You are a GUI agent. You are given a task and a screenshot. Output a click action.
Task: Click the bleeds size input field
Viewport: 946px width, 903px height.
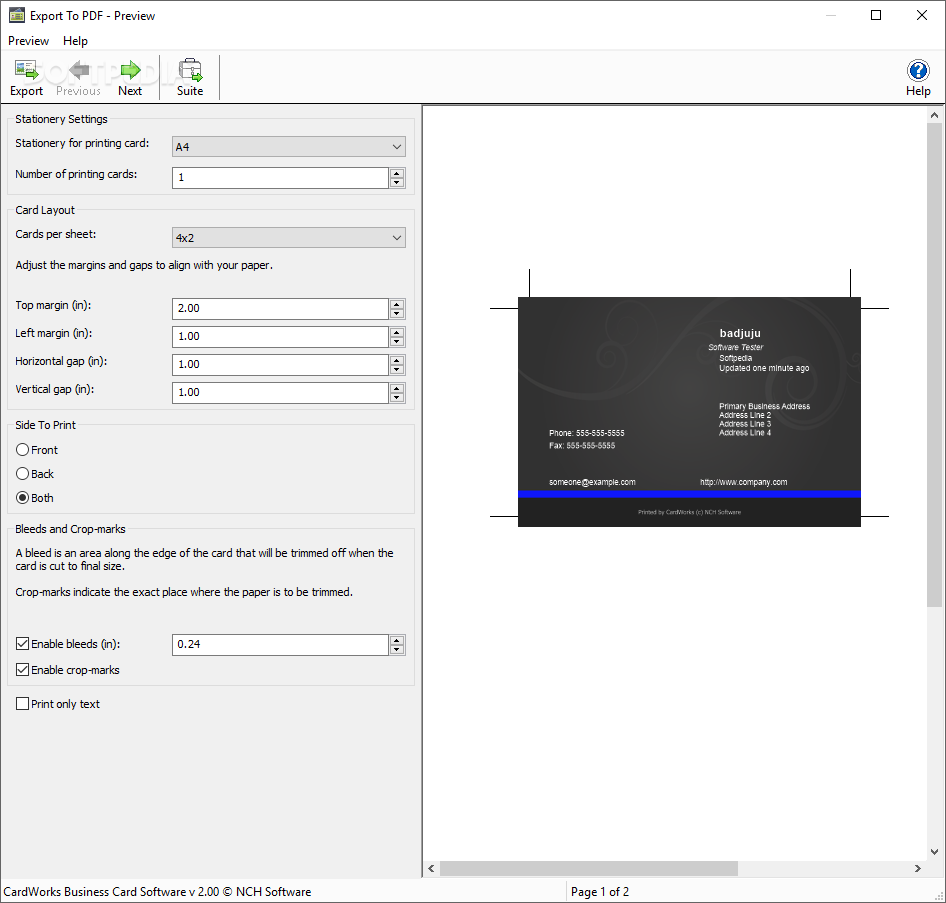280,644
